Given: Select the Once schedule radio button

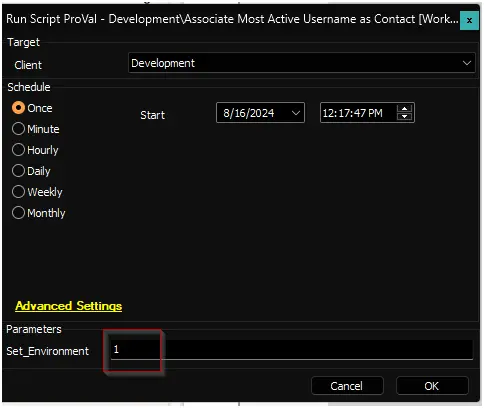Looking at the screenshot, I should 18,108.
